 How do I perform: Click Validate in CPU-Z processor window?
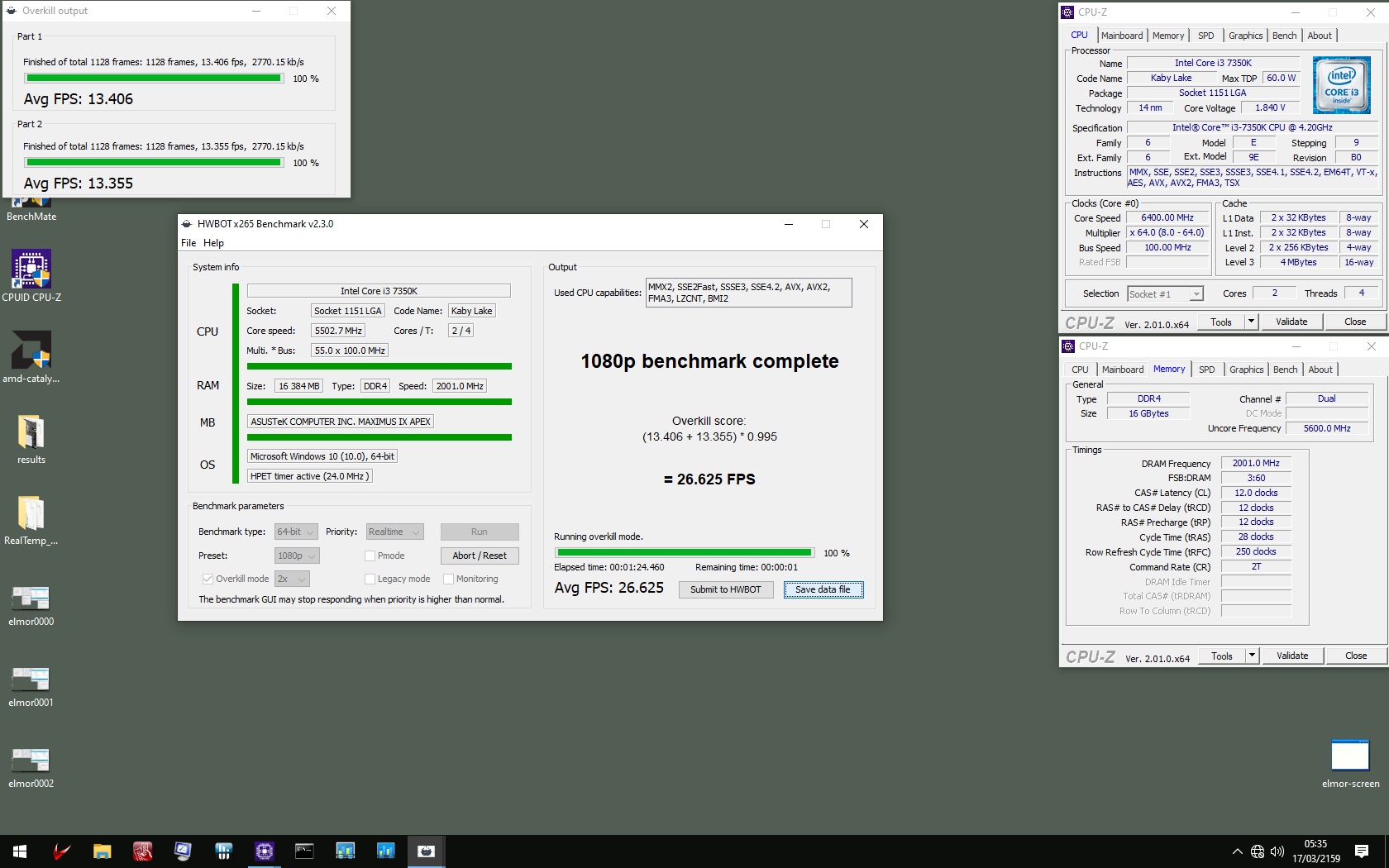pyautogui.click(x=1291, y=322)
